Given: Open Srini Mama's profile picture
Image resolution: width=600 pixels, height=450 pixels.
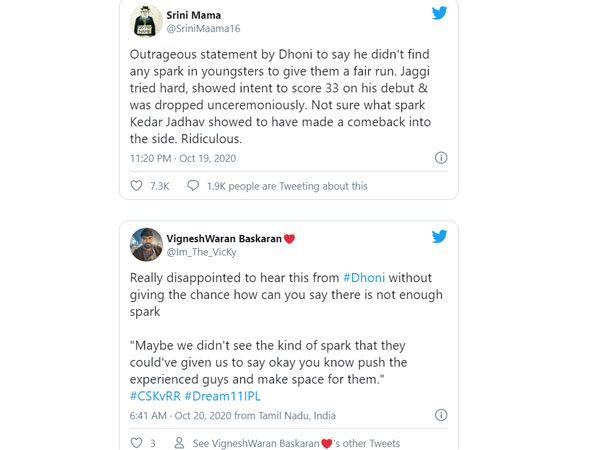Looking at the screenshot, I should (147, 21).
